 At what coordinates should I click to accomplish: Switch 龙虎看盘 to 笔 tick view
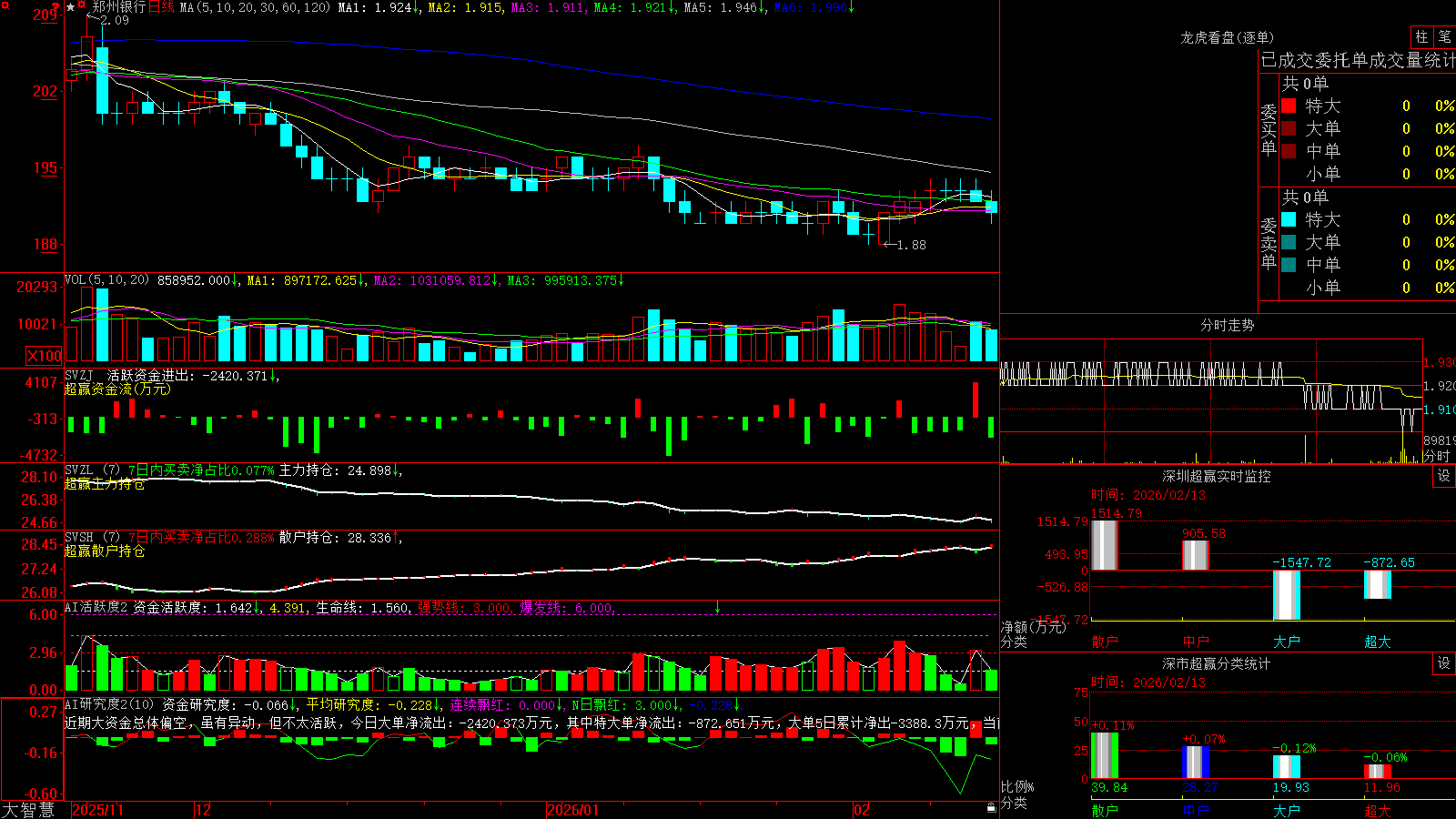[1444, 36]
